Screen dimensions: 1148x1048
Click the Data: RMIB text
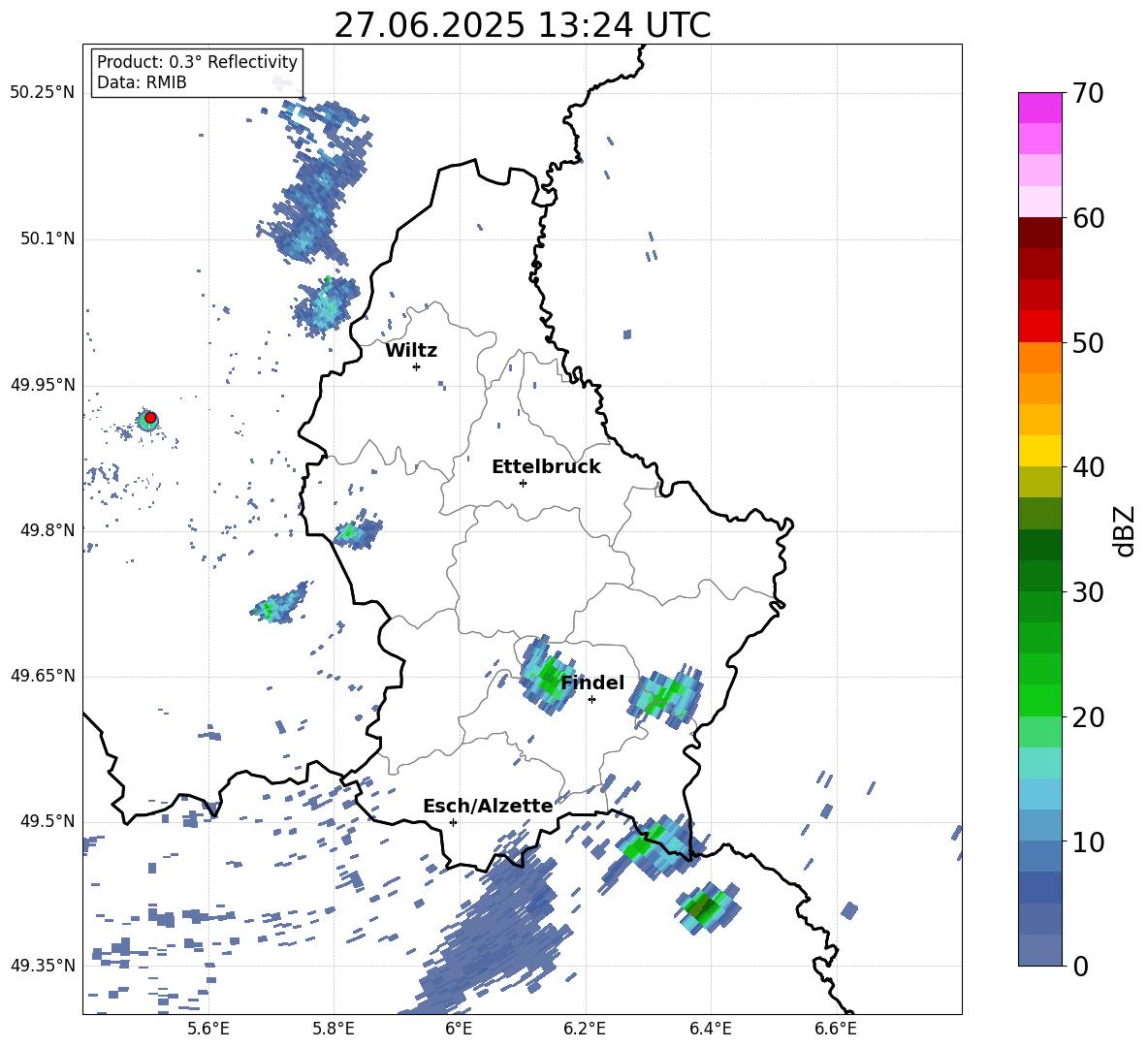click(x=142, y=82)
